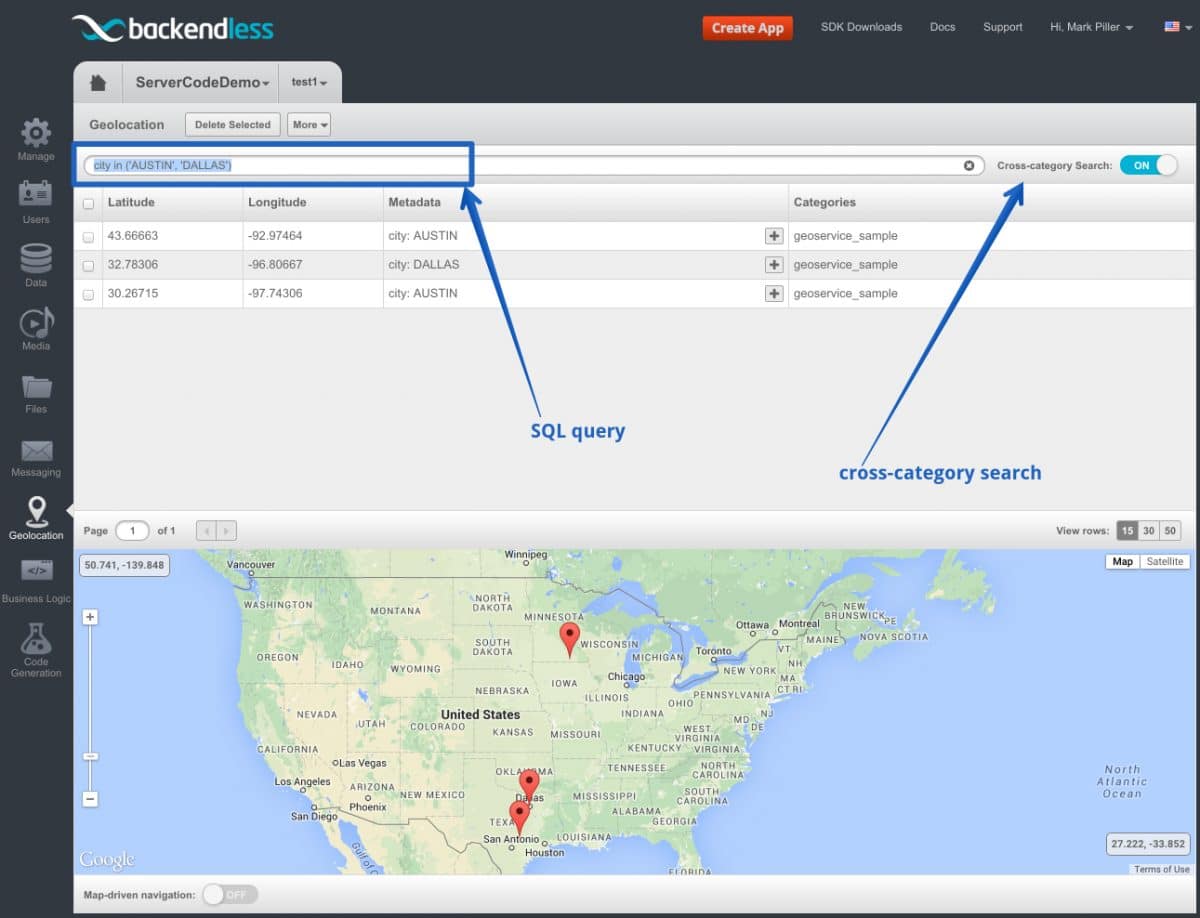Switch map to Satellite view
This screenshot has height=918, width=1200.
coord(1164,562)
